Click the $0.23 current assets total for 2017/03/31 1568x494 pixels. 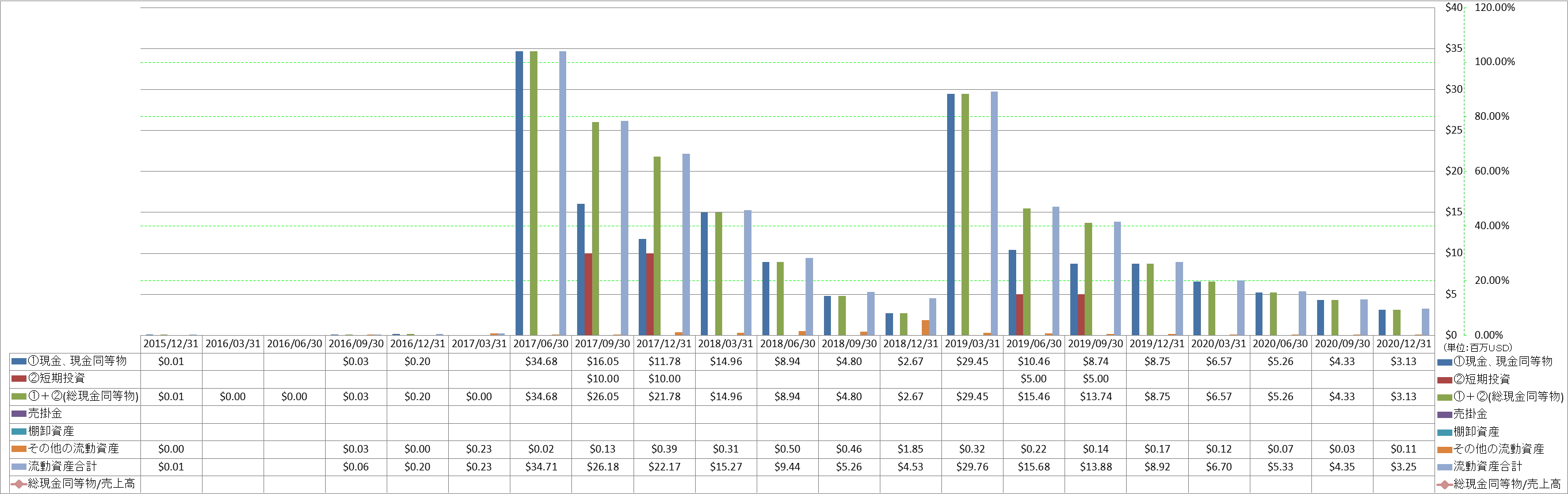(479, 466)
